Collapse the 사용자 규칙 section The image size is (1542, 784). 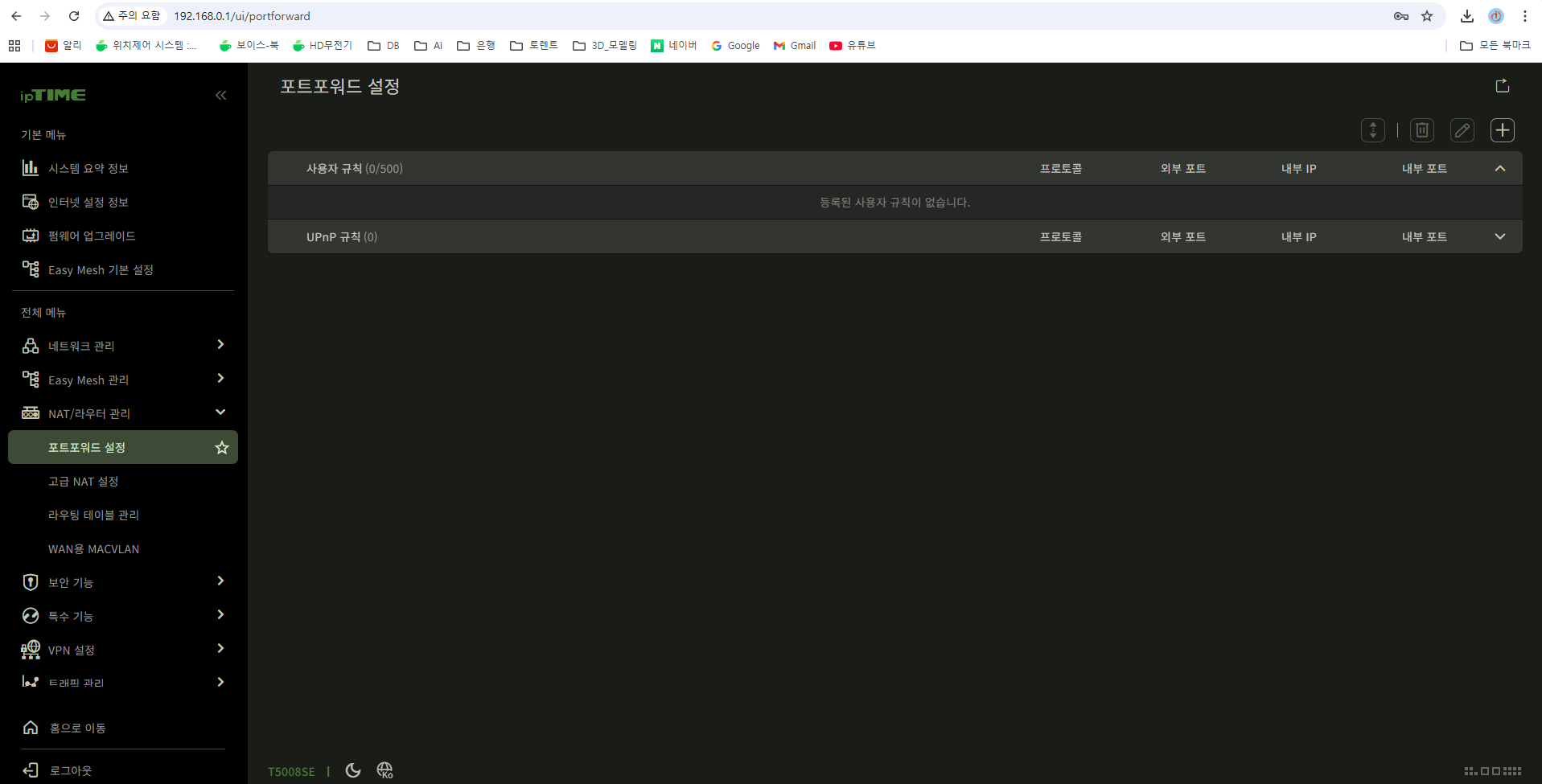point(1499,169)
